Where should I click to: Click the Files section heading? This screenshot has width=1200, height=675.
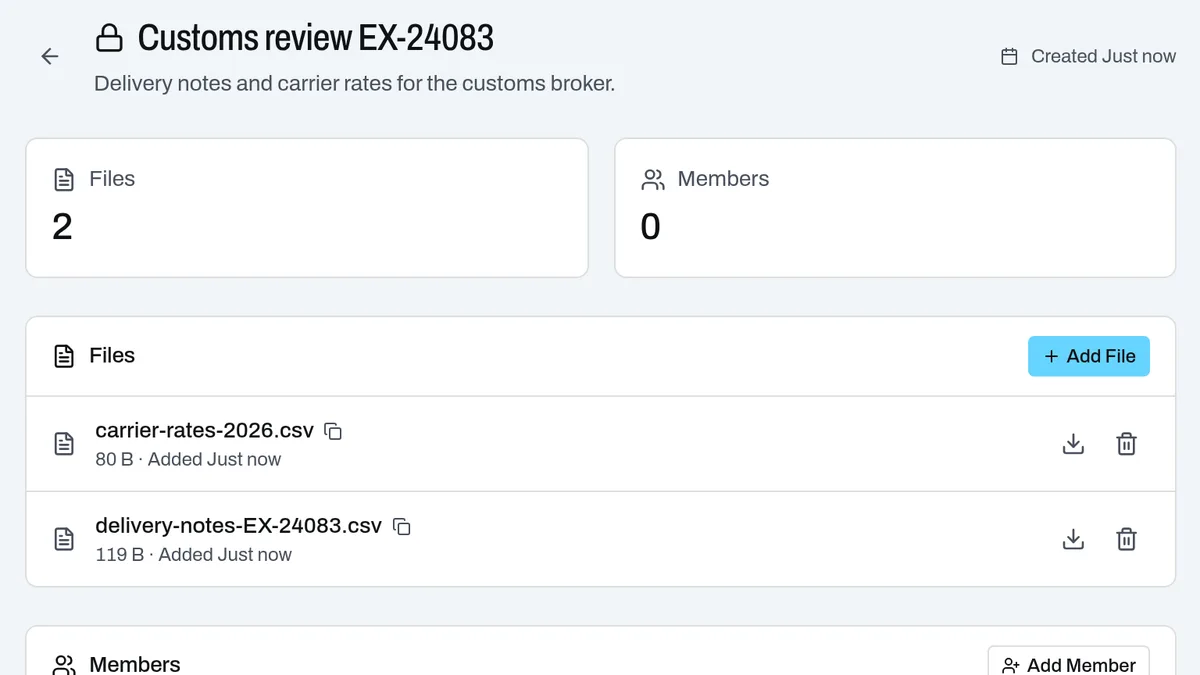click(112, 356)
